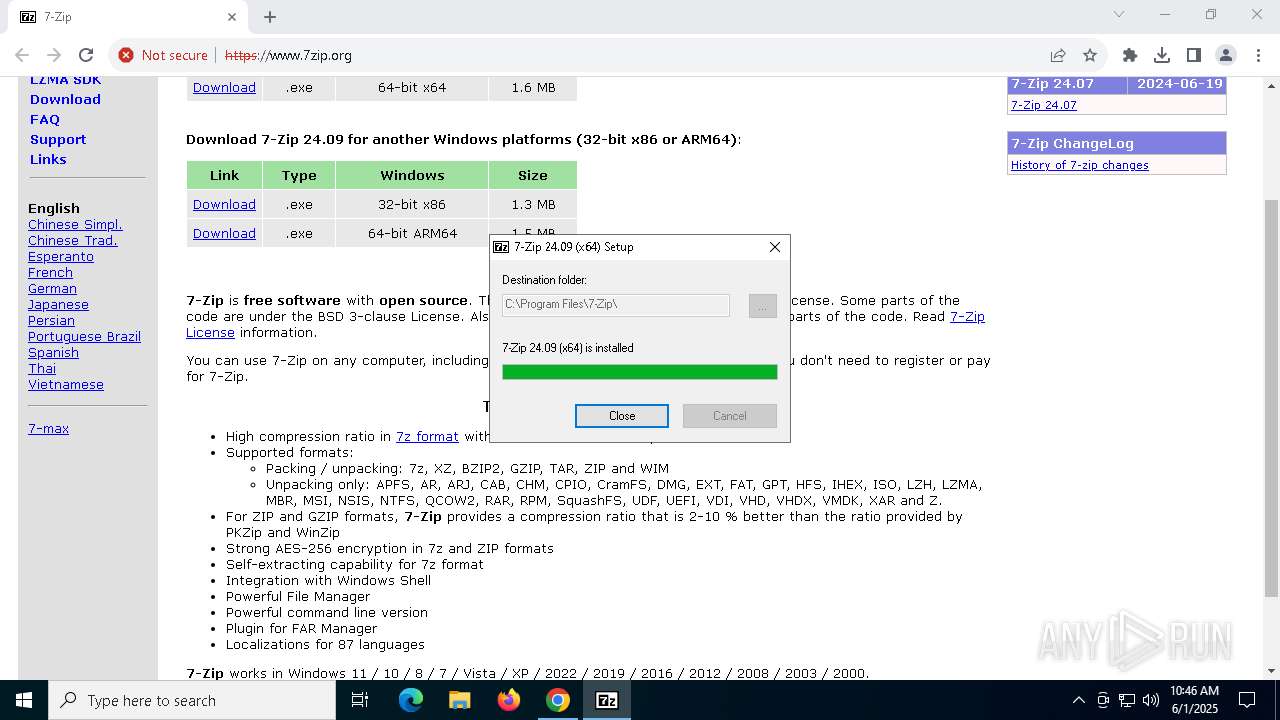Click the browse folder ellipsis button
The image size is (1280, 720).
click(762, 305)
